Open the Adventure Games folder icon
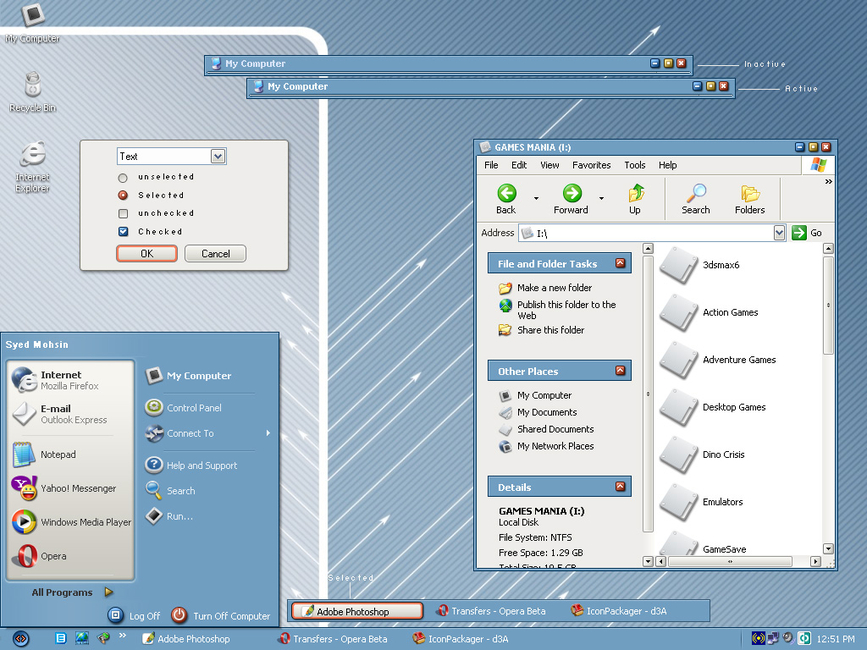 click(679, 360)
